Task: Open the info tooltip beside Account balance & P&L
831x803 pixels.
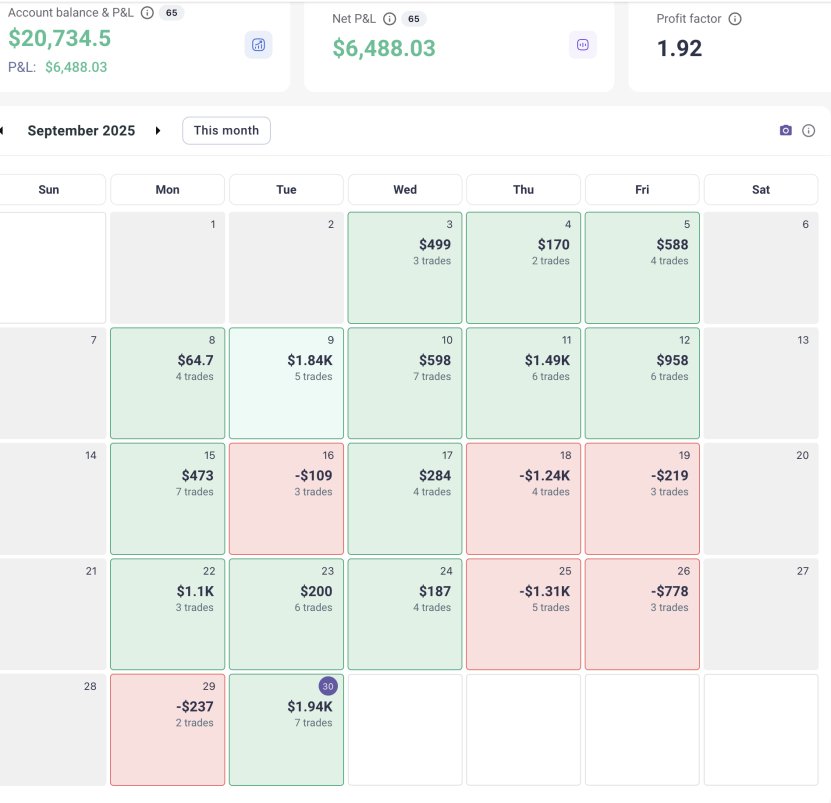Action: click(145, 13)
